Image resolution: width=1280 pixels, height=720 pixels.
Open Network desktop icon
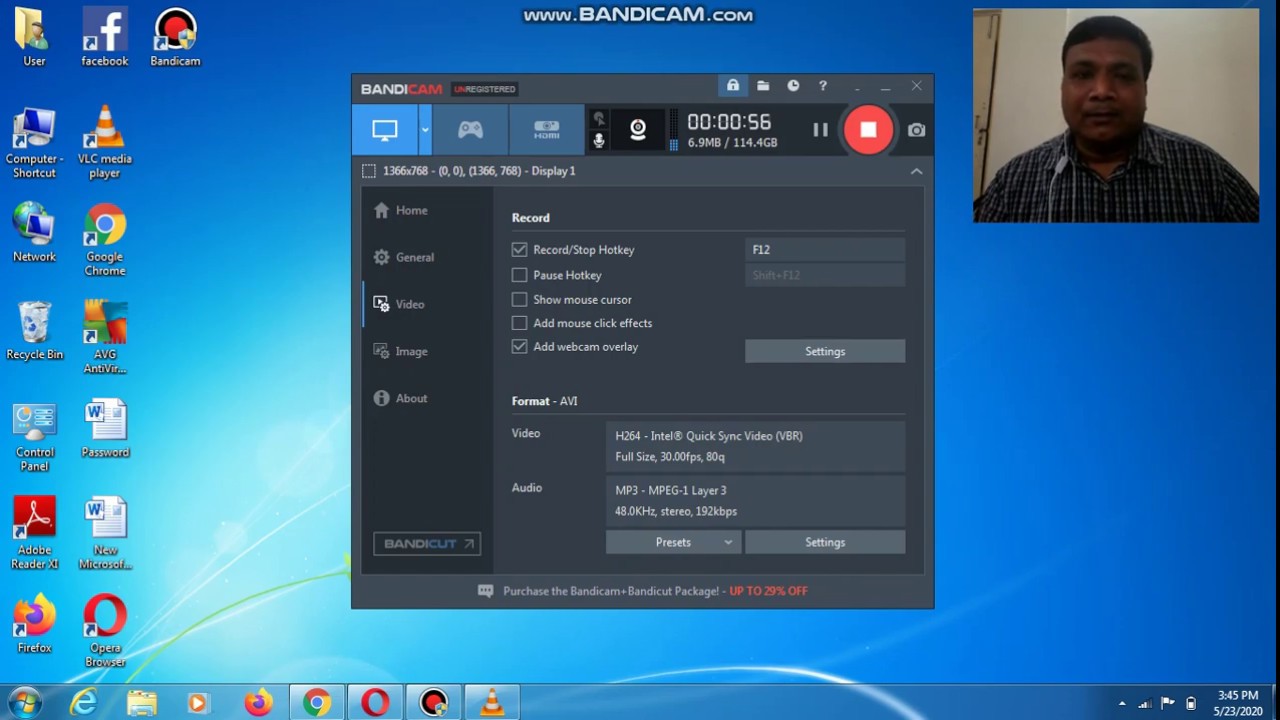tap(34, 233)
